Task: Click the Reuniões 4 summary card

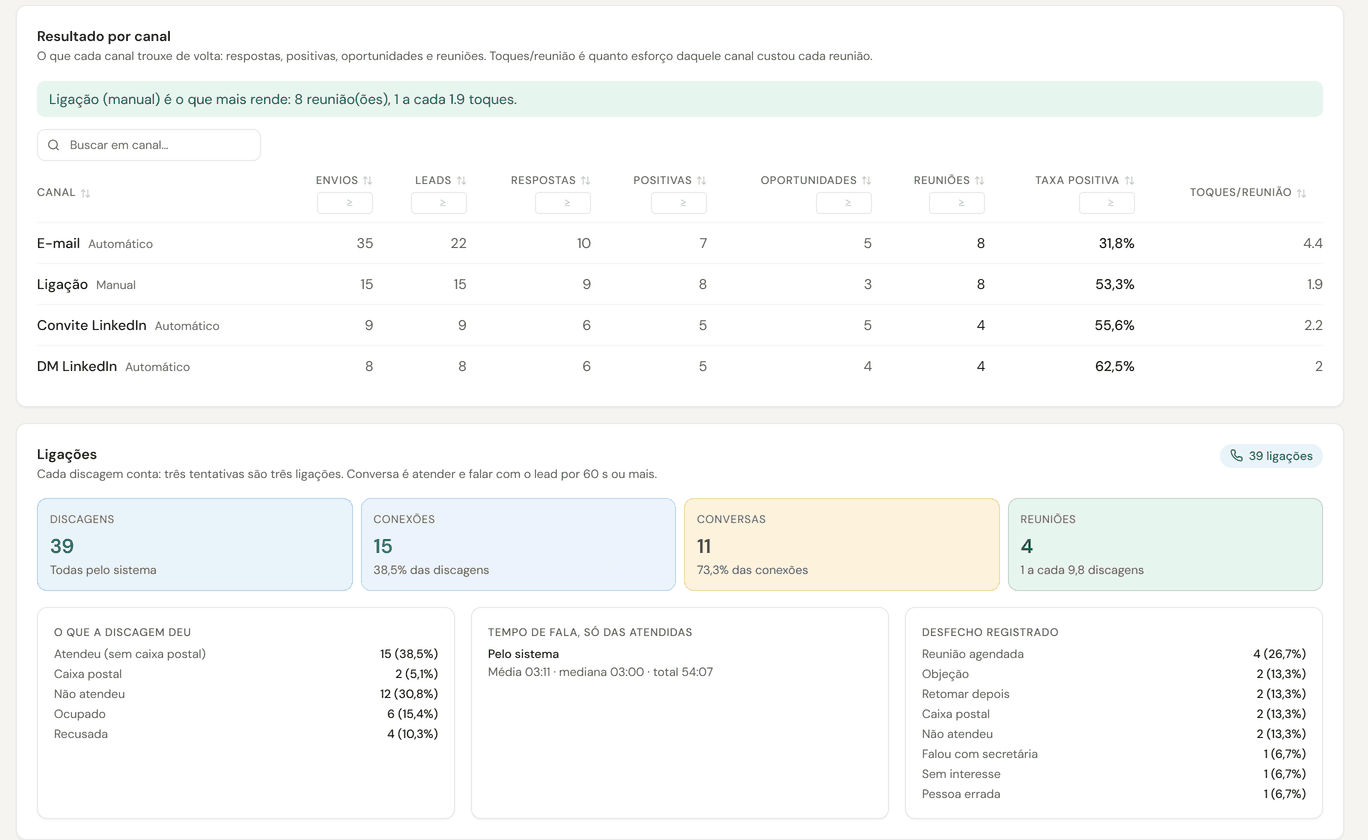Action: 1165,545
